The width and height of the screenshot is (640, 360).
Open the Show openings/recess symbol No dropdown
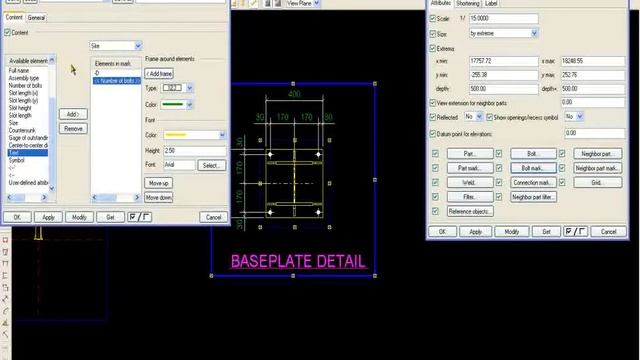(x=580, y=117)
